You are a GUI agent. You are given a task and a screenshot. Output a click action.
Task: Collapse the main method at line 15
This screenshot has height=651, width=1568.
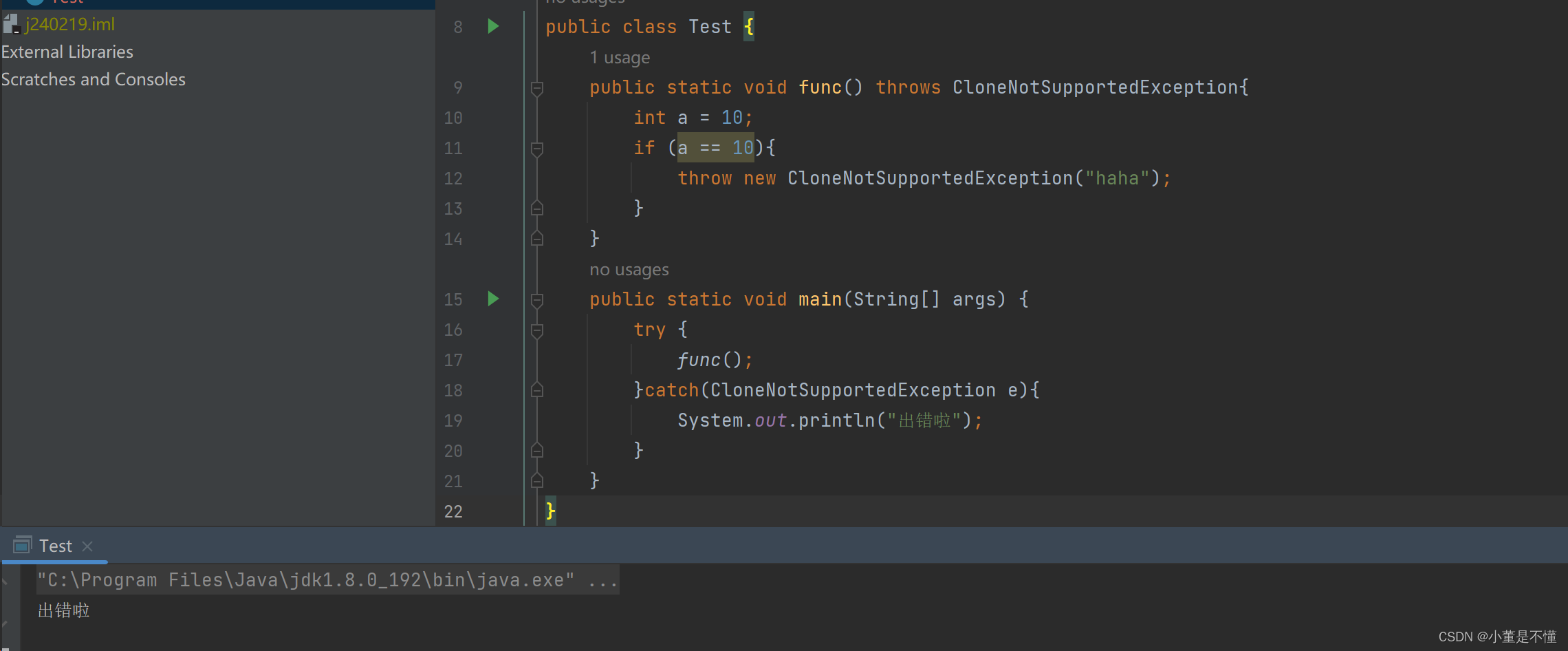(537, 300)
